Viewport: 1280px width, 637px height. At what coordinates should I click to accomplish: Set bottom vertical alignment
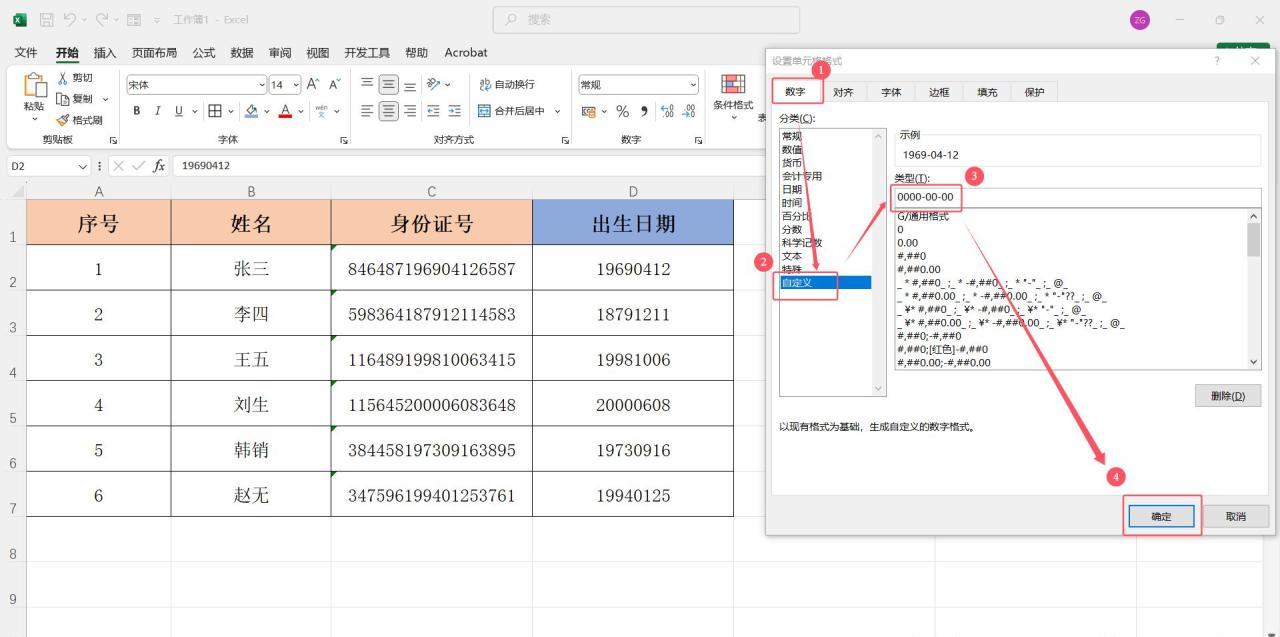(410, 85)
